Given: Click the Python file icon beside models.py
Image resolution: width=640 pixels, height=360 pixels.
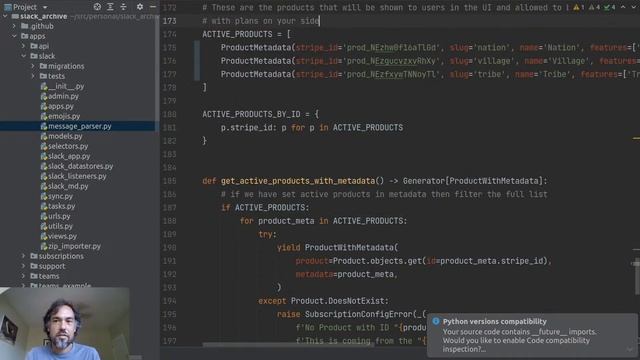Looking at the screenshot, I should (x=44, y=136).
